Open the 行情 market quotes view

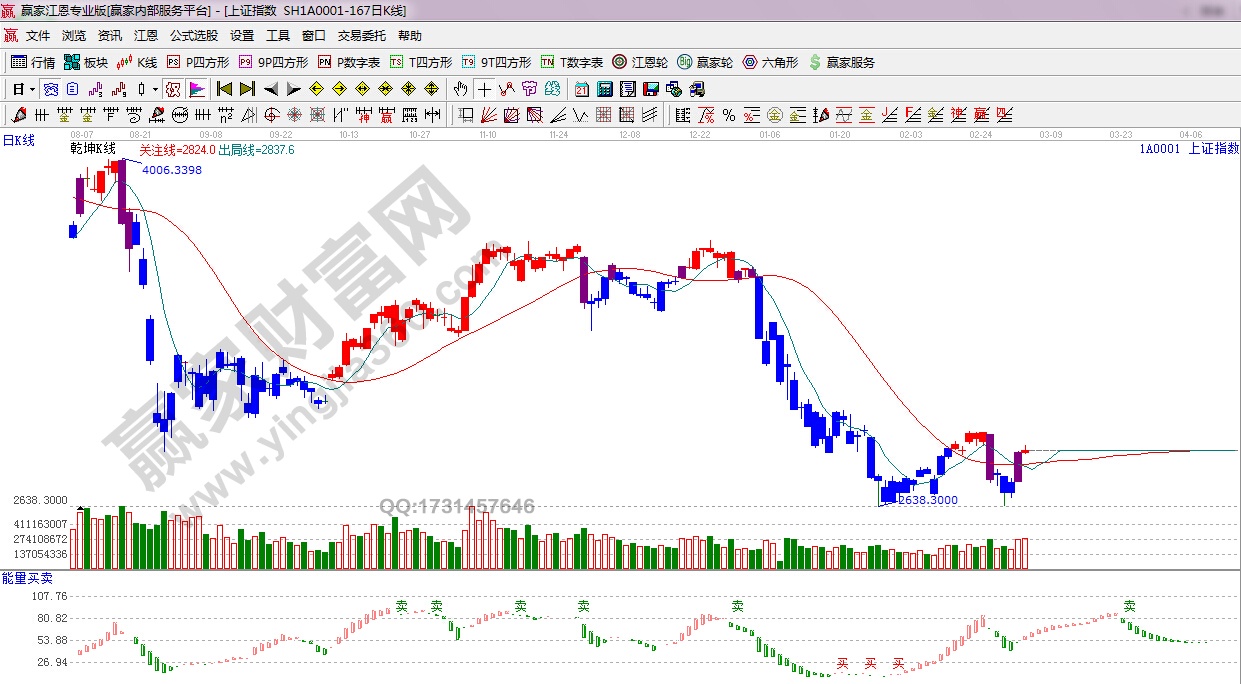click(33, 62)
